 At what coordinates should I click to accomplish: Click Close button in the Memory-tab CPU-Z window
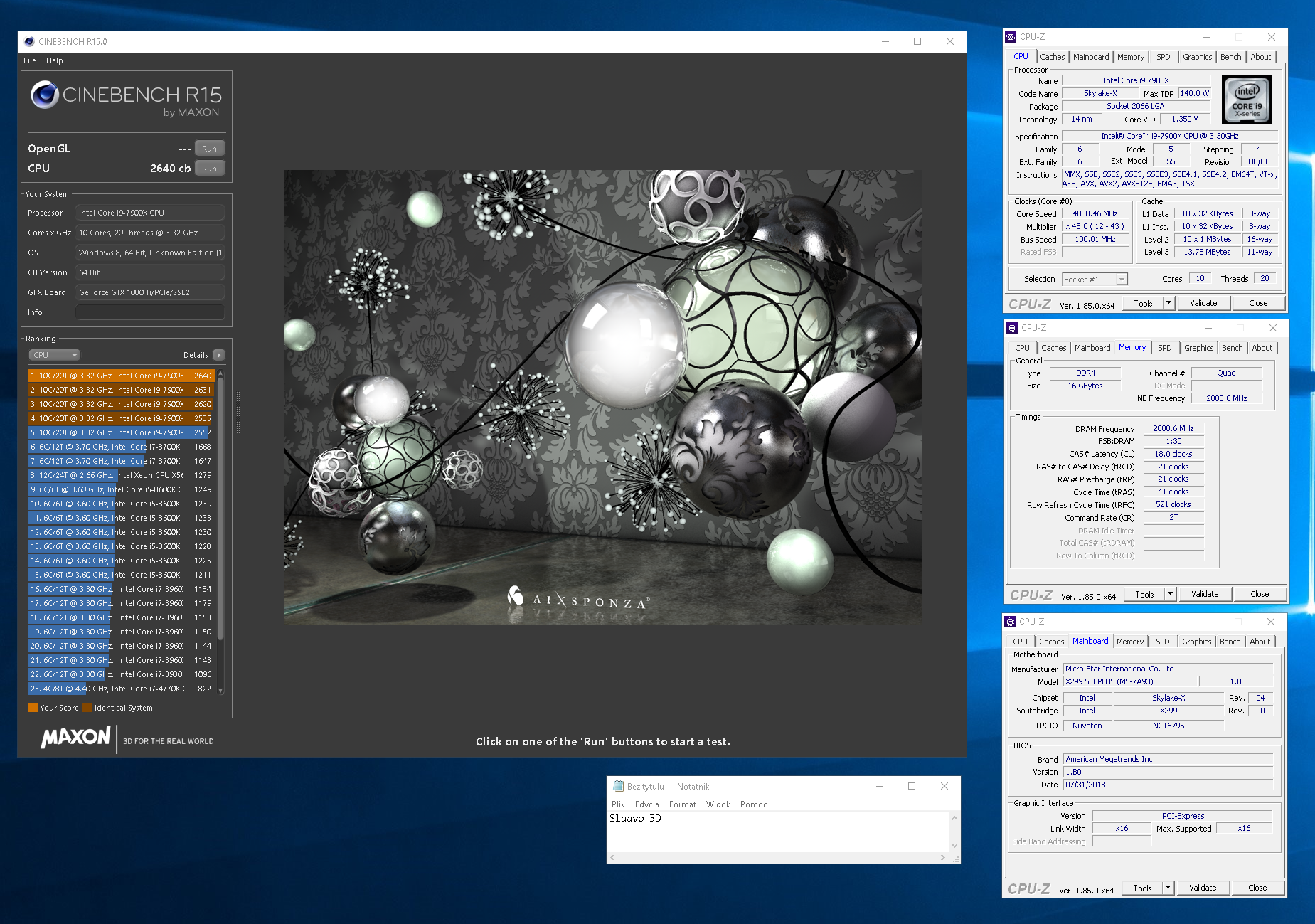coord(1260,594)
